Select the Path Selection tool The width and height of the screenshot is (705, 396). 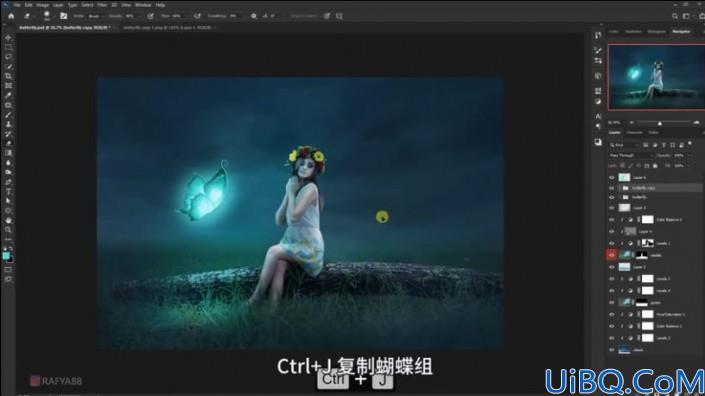[x=8, y=201]
